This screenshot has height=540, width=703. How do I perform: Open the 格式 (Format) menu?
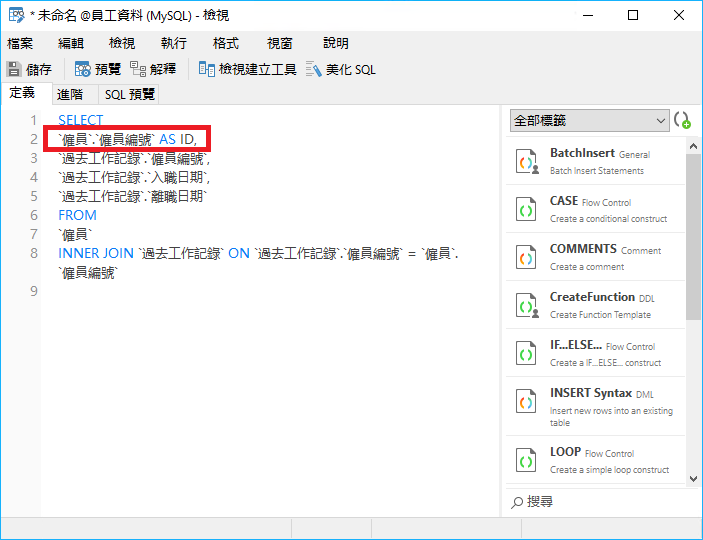[226, 43]
